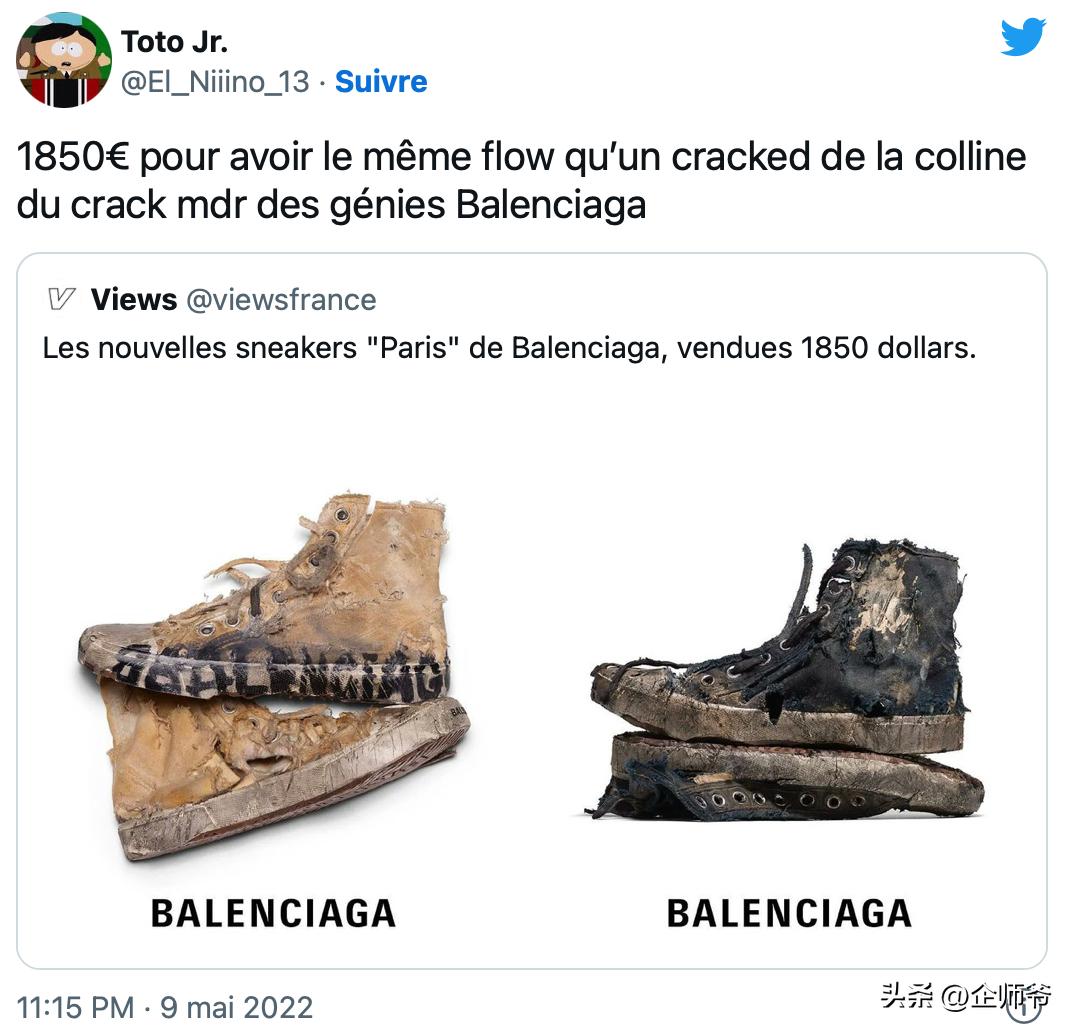
Task: Follow the account via Suivre
Action: point(381,82)
